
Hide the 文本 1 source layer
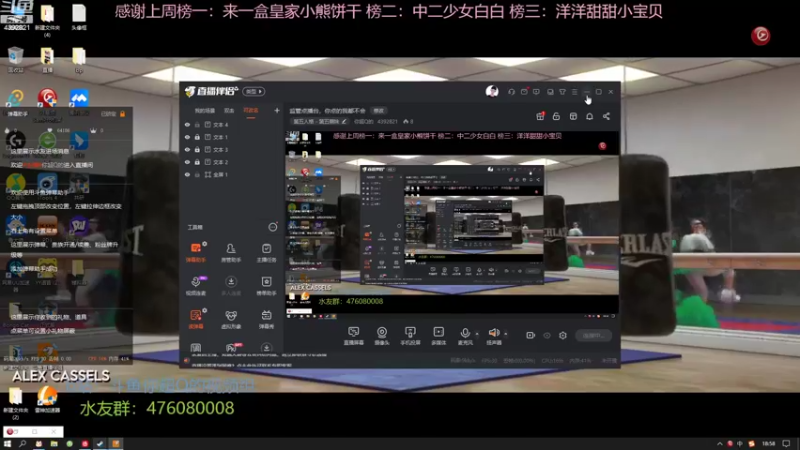click(187, 137)
